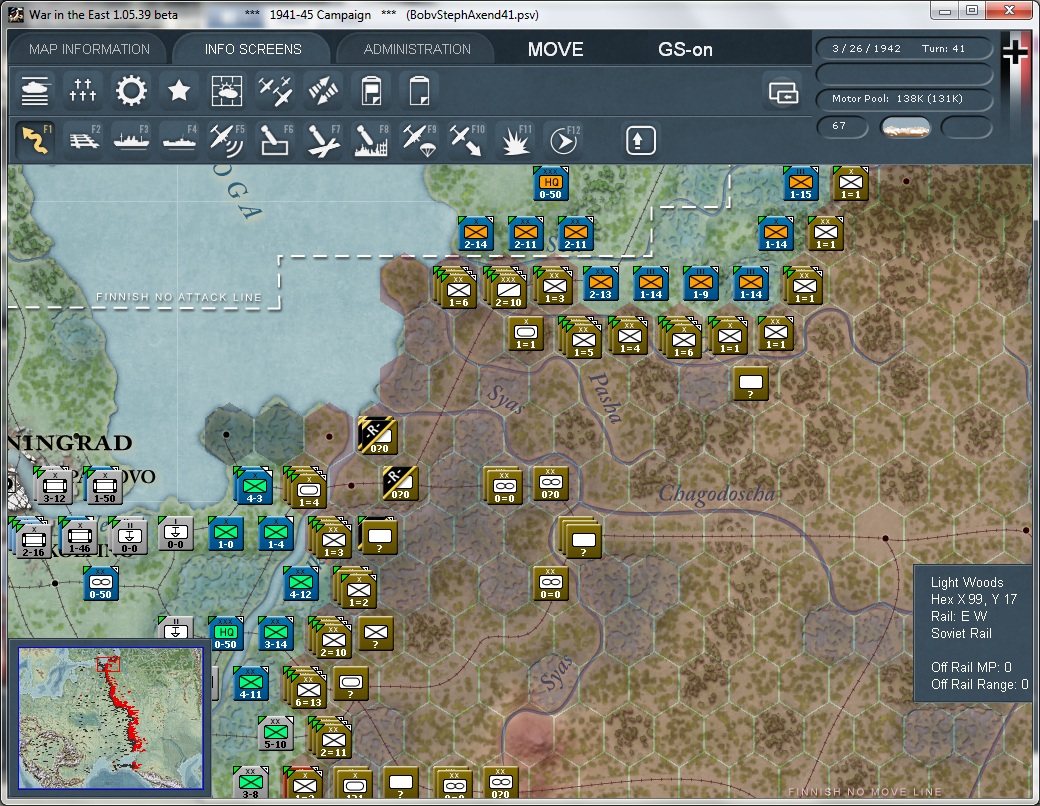Select the grey 5-10 infantry unit

coord(276,734)
